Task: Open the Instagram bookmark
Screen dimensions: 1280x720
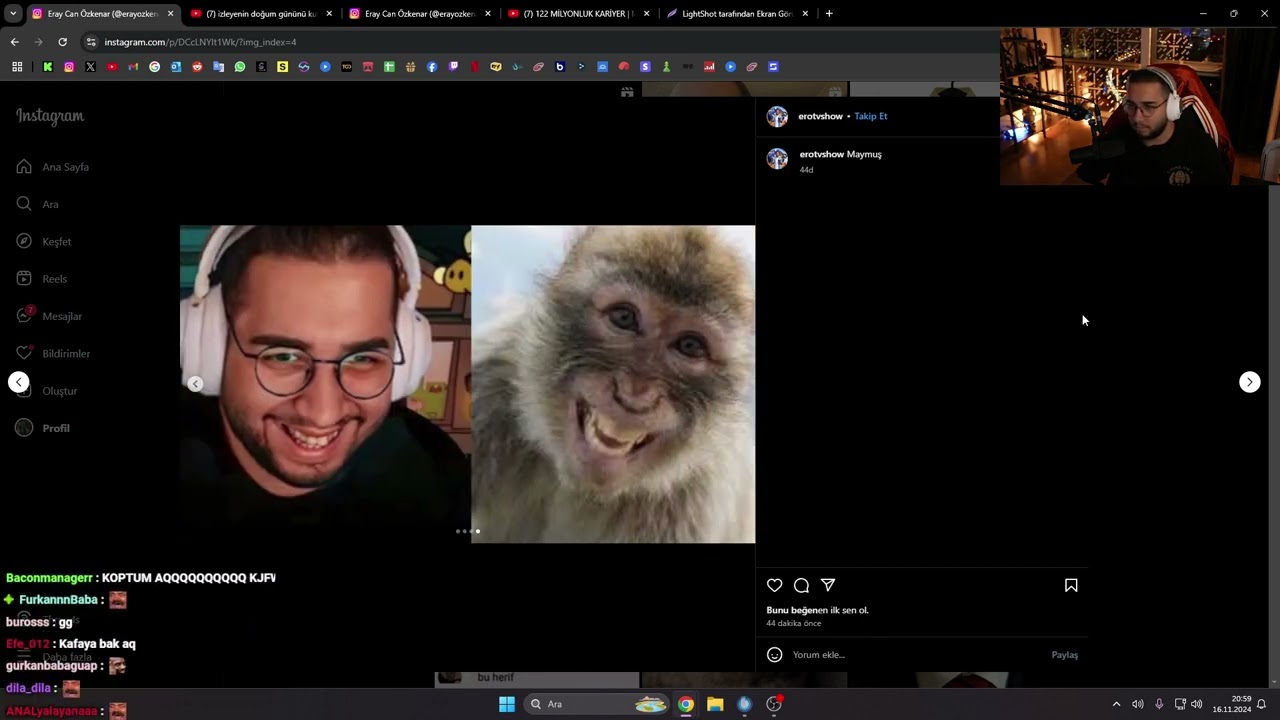Action: click(x=69, y=67)
